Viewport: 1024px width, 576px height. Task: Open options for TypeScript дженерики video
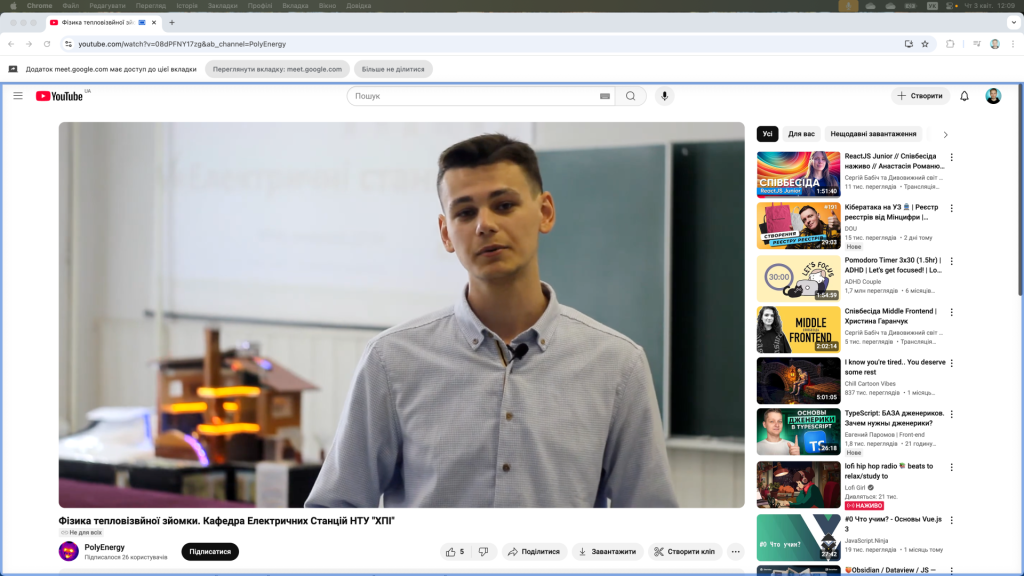click(x=952, y=414)
